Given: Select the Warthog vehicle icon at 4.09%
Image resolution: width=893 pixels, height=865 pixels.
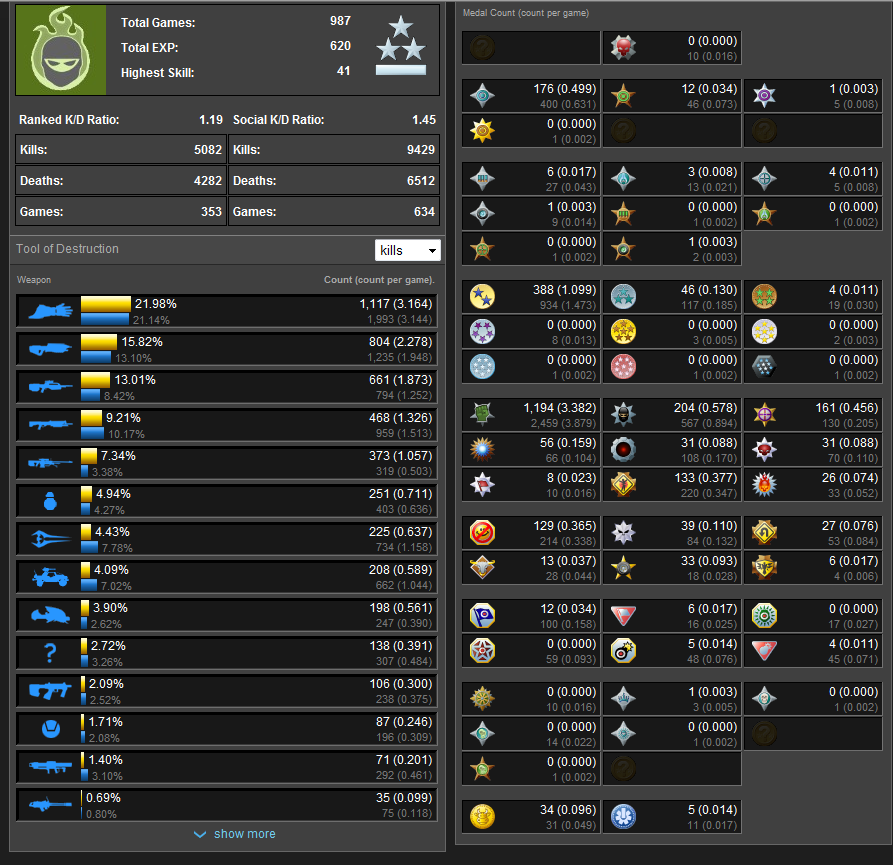Looking at the screenshot, I should pos(50,577).
